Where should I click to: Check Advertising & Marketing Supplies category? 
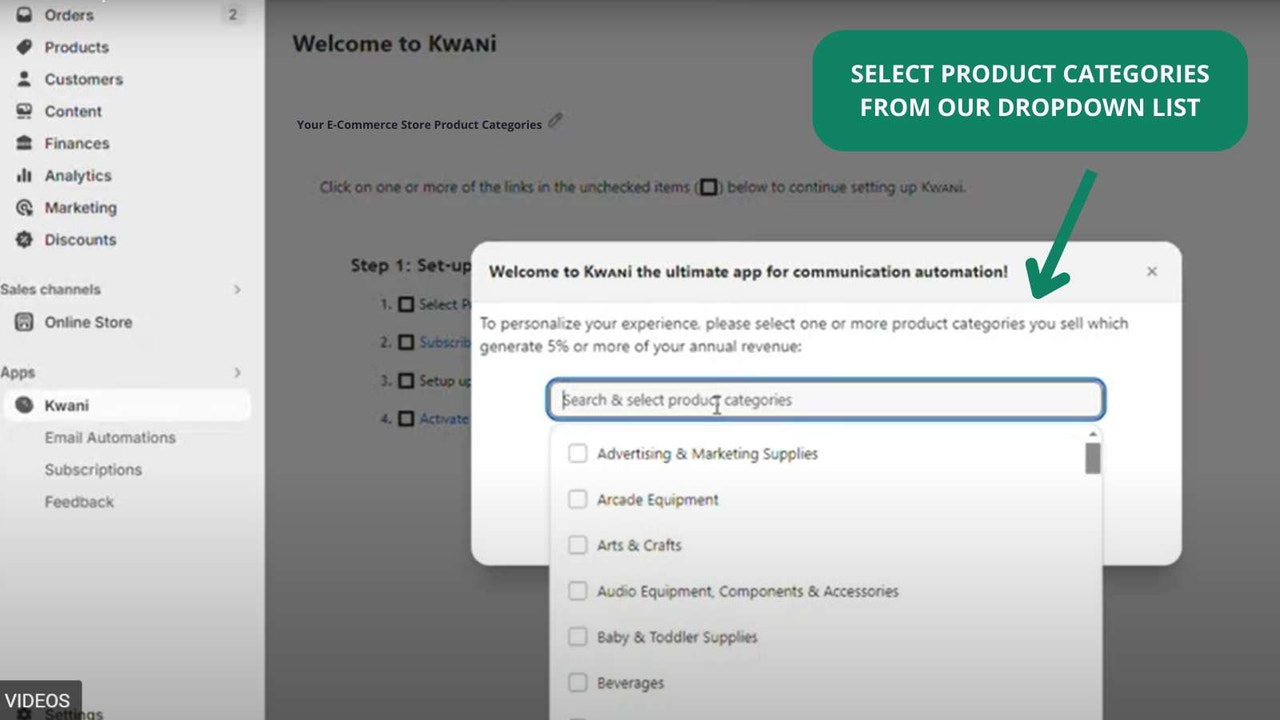tap(577, 453)
